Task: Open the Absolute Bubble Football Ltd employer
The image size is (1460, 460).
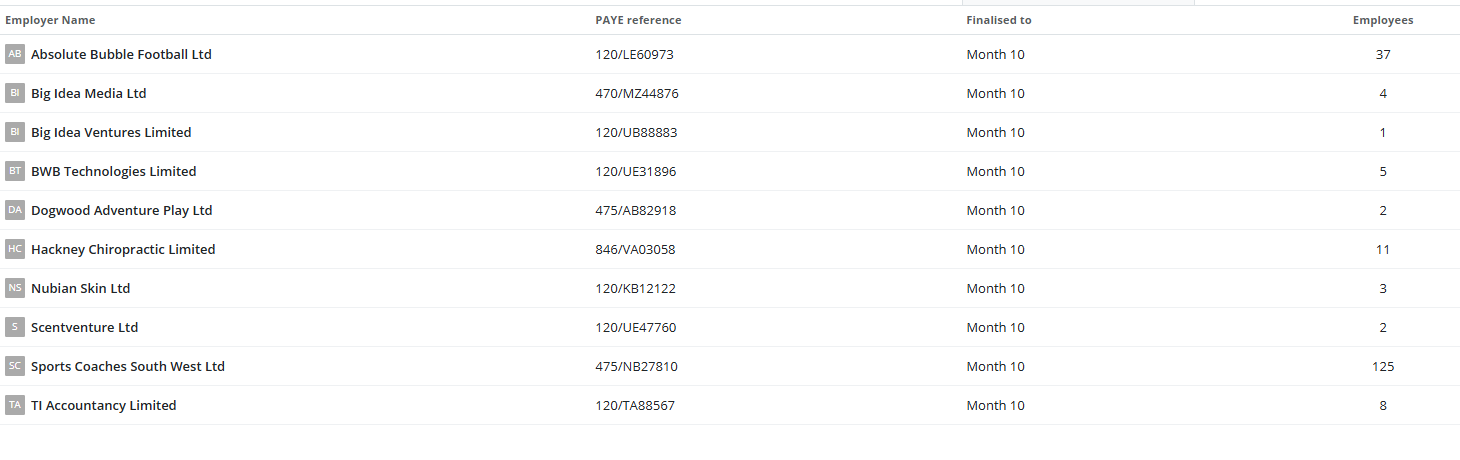Action: (x=121, y=54)
